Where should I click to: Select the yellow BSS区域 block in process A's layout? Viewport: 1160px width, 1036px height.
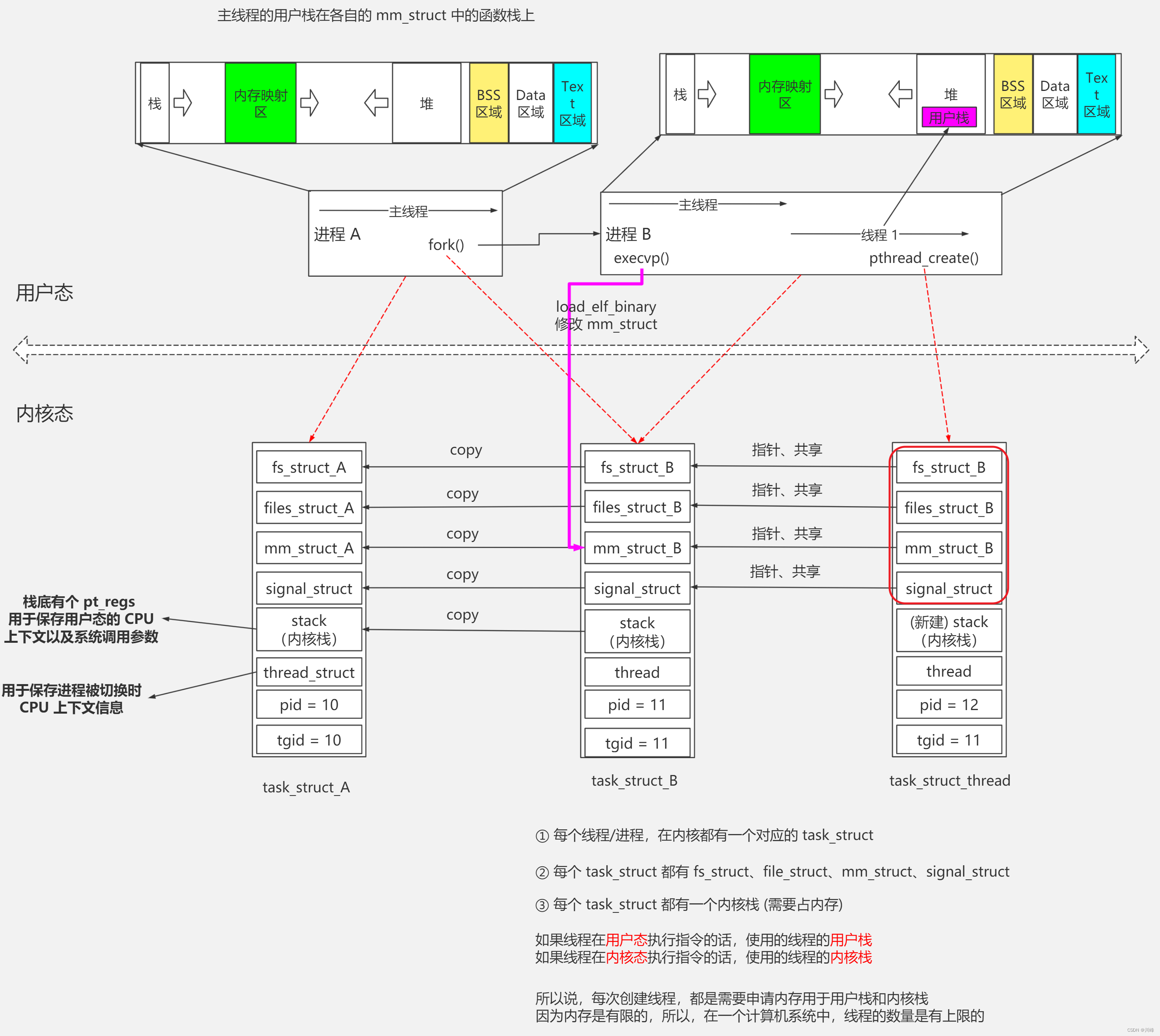tap(489, 103)
